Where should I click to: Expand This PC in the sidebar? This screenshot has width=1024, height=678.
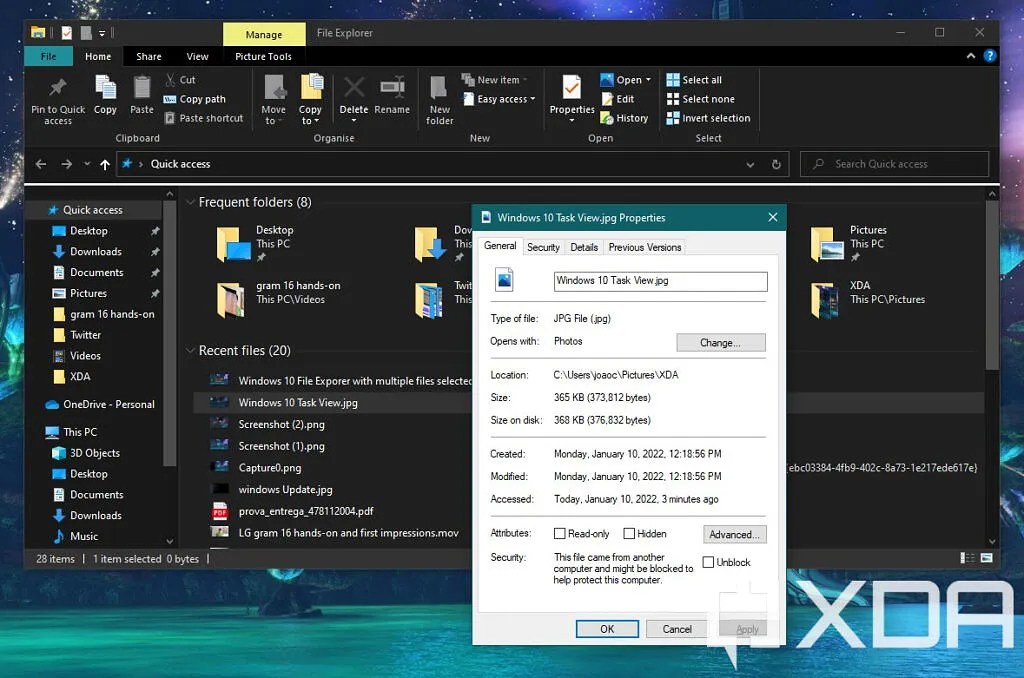(x=40, y=432)
